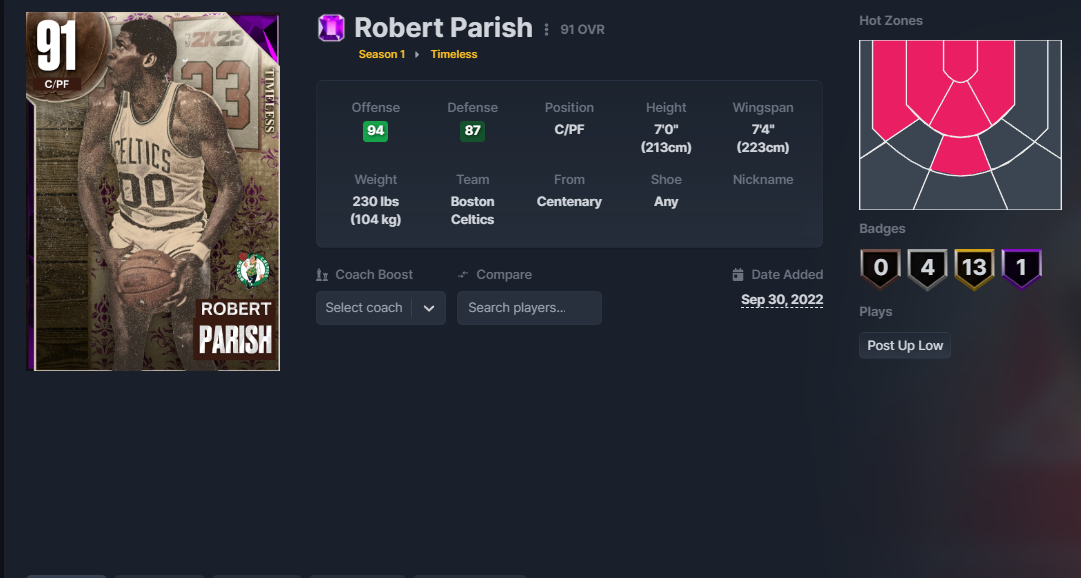1081x578 pixels.
Task: Click the calendar icon beside Date Added
Action: pos(738,275)
